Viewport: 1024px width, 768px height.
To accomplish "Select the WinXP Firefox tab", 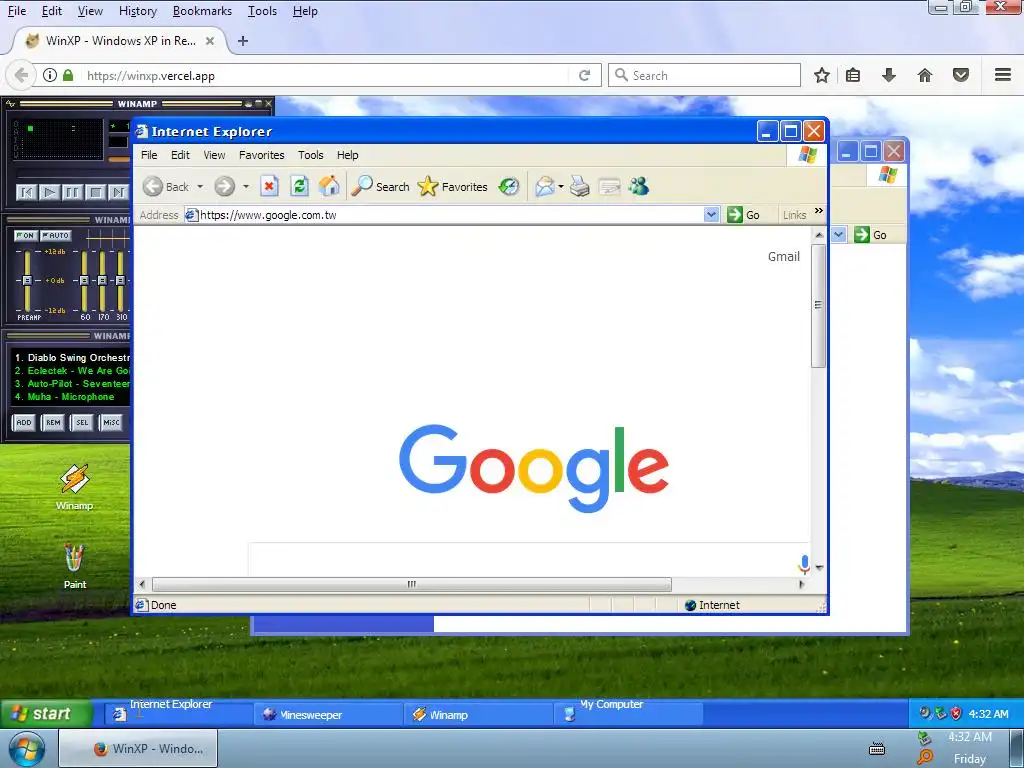I will (x=119, y=40).
